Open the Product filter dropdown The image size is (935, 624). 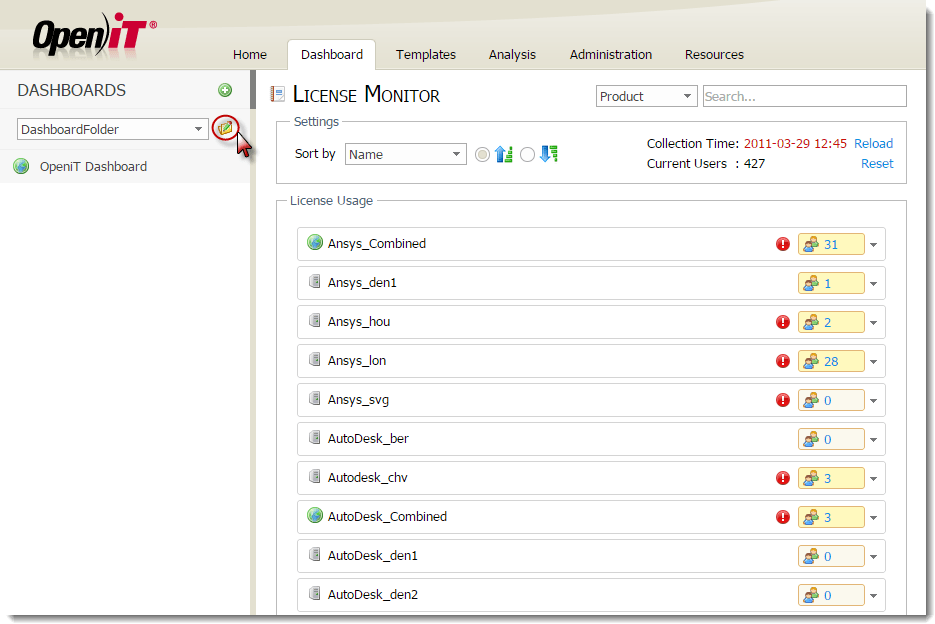(646, 96)
